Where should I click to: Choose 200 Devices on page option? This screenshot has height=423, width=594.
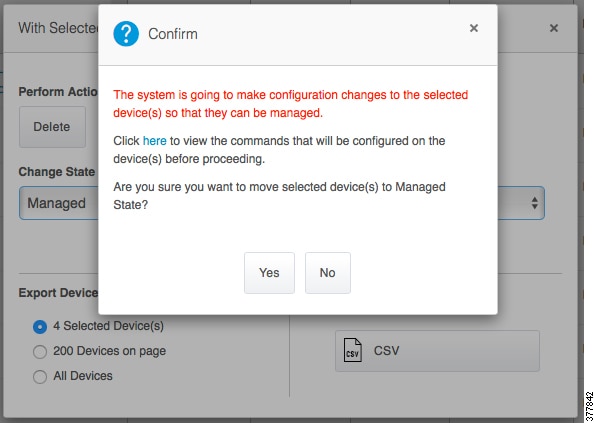coord(40,352)
